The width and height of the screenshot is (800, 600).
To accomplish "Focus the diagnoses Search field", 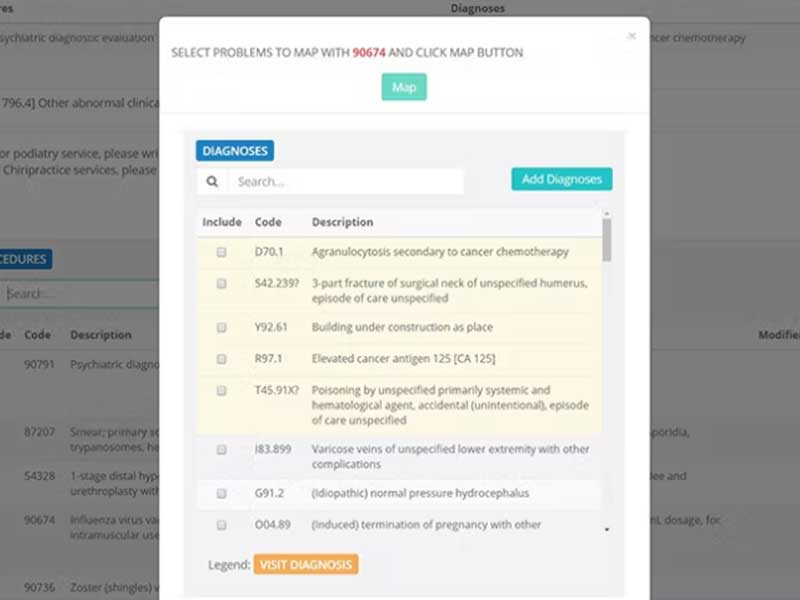I will point(345,182).
